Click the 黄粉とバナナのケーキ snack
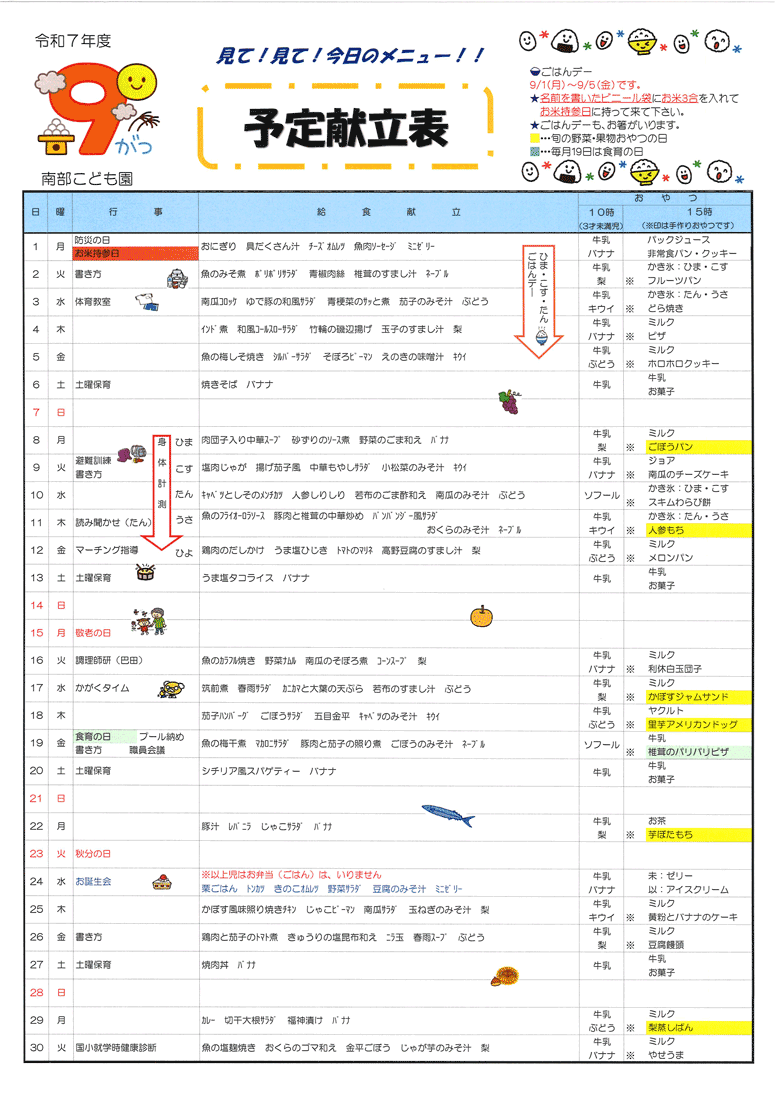 click(692, 918)
